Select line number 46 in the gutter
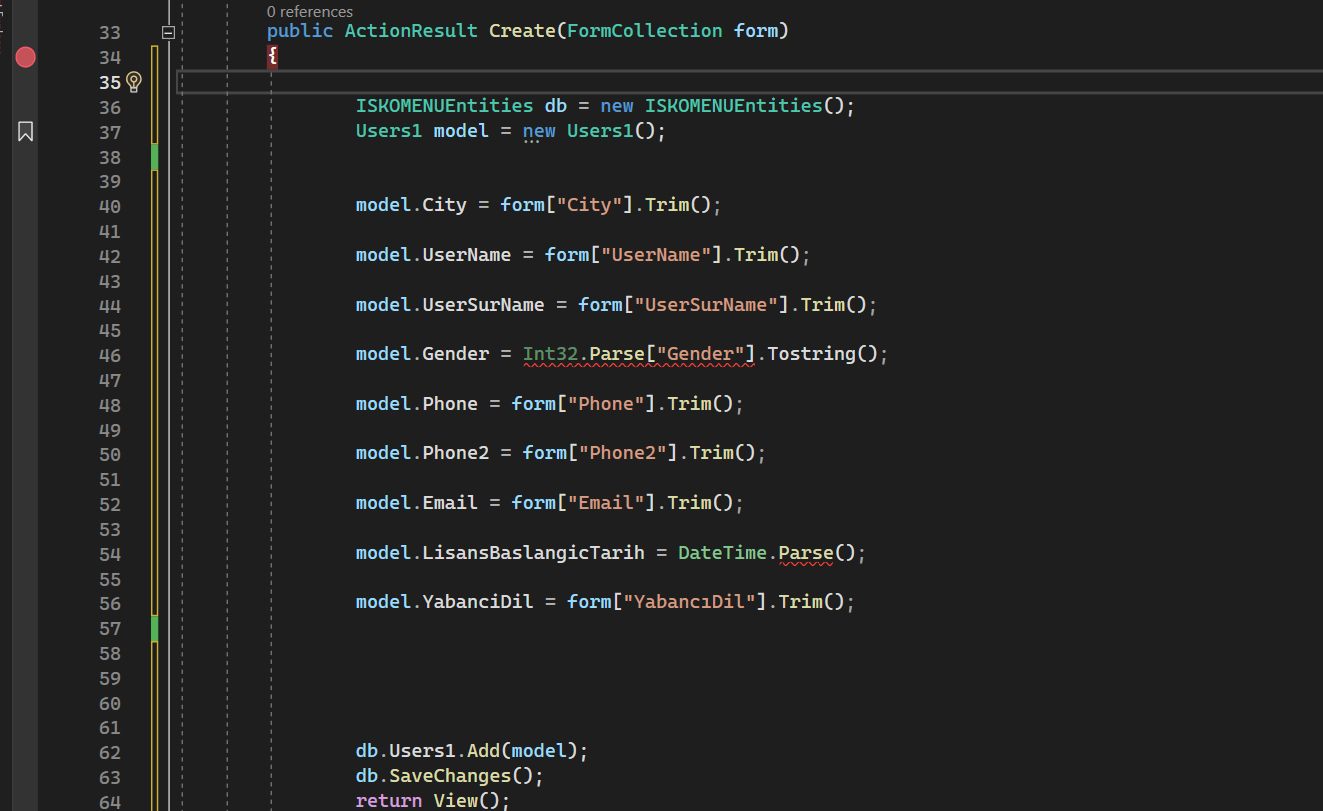The width and height of the screenshot is (1323, 811). (x=110, y=353)
